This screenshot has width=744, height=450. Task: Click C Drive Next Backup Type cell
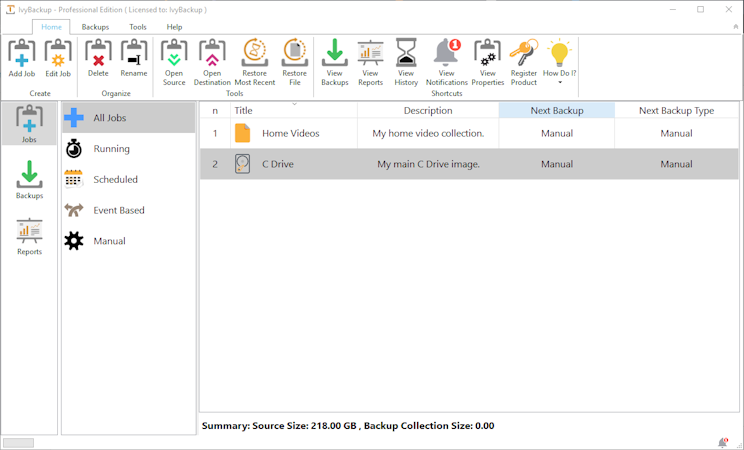point(676,164)
